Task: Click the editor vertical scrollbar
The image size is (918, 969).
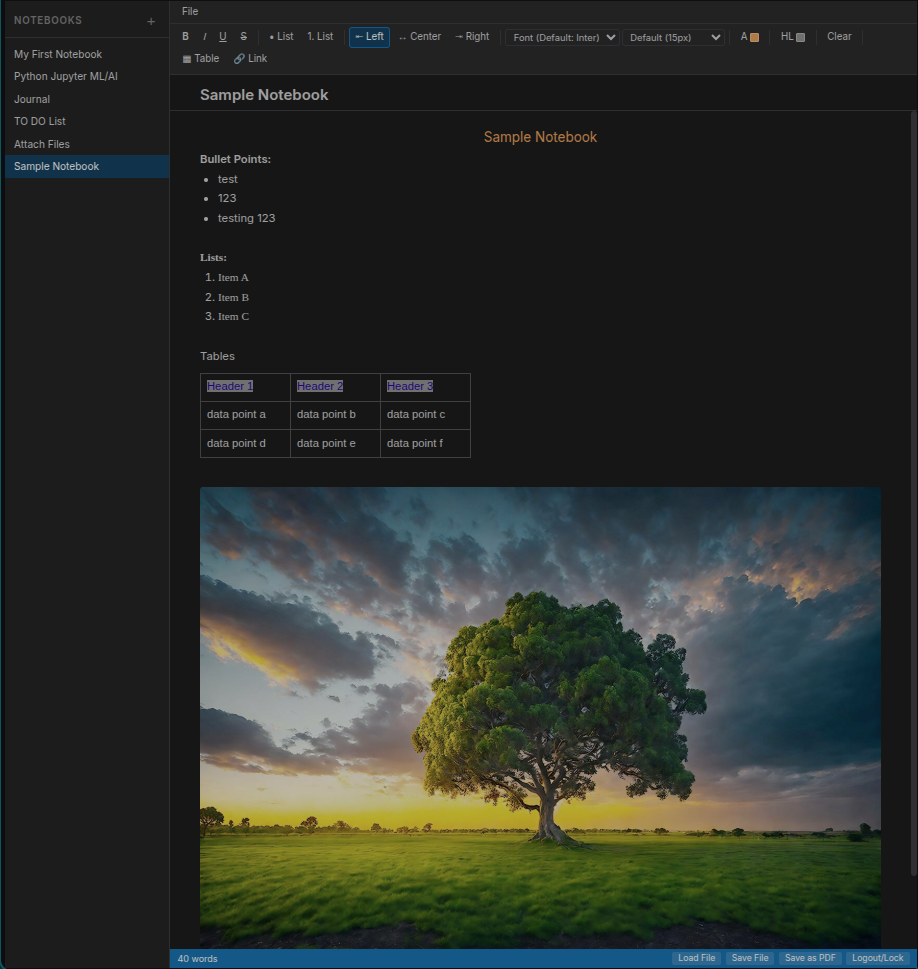Action: [914, 493]
